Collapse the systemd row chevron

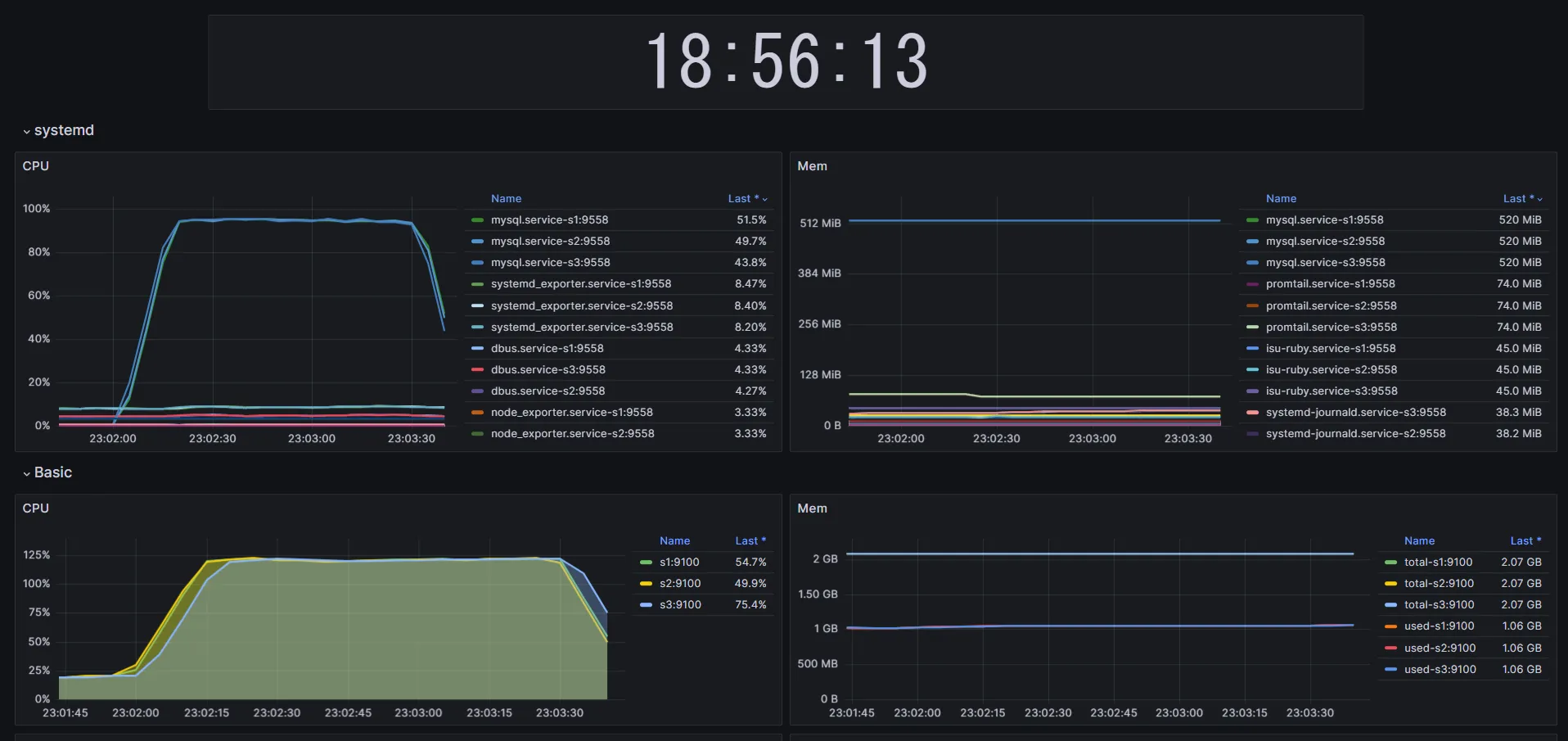click(x=27, y=132)
